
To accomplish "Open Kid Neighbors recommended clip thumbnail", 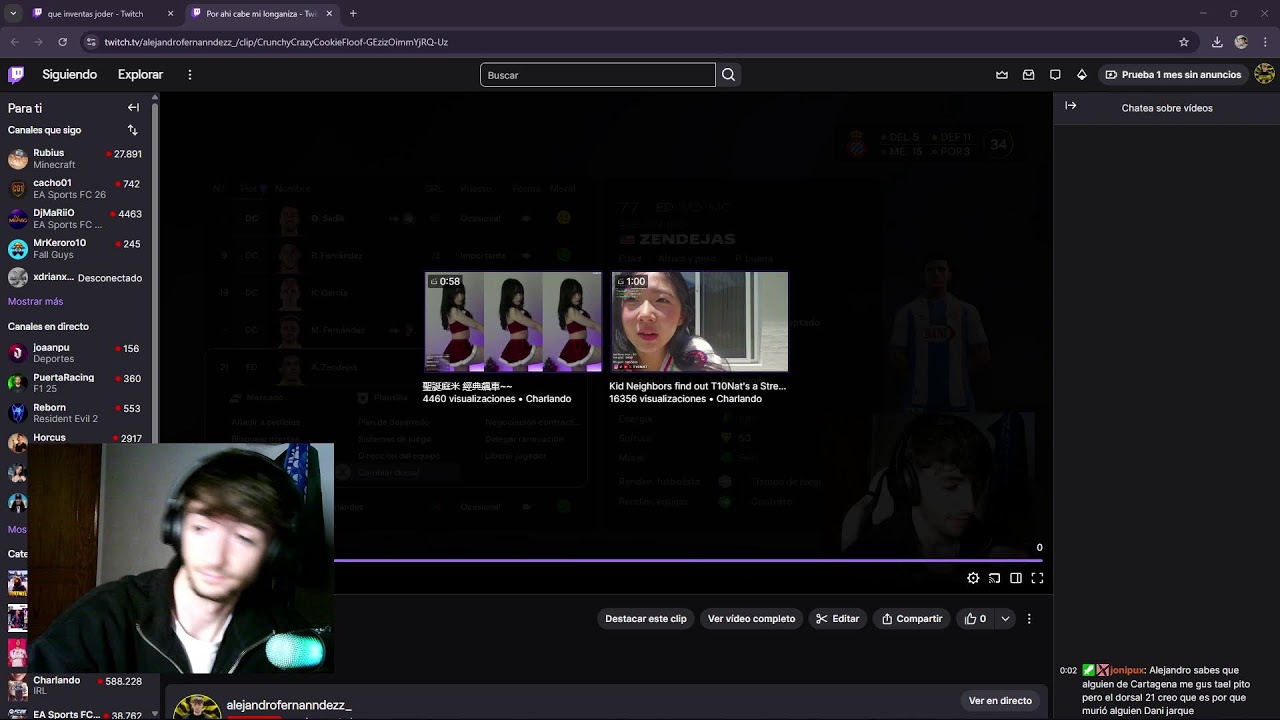I will 699,322.
